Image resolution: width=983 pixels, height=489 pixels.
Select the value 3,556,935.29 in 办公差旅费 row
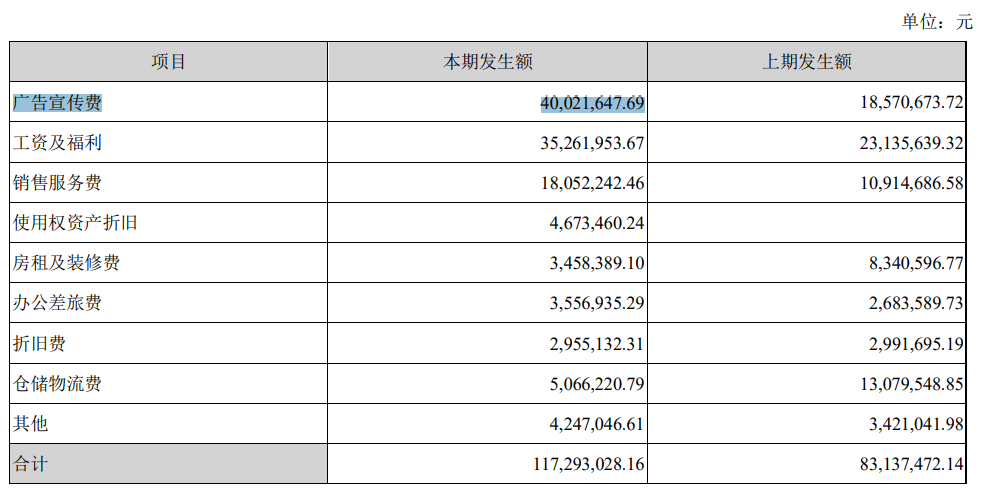coord(597,303)
